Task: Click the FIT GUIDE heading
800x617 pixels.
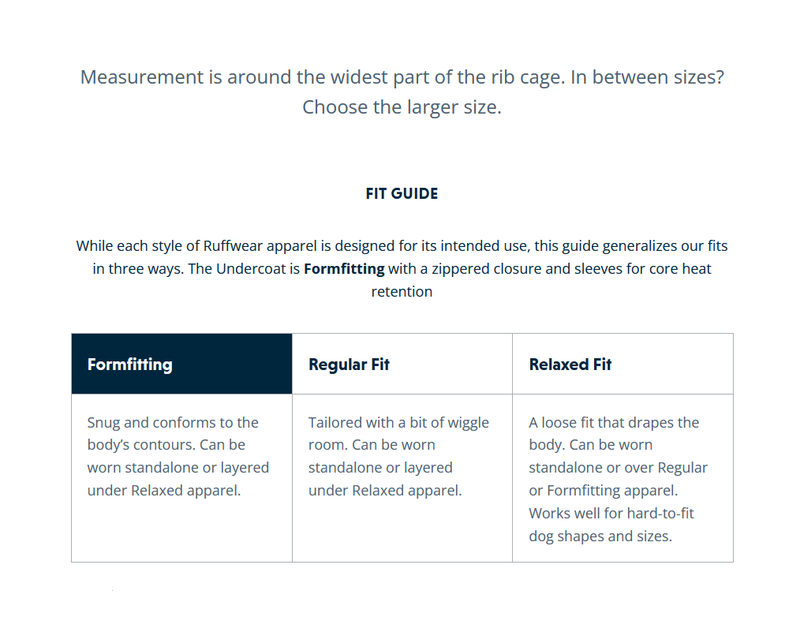Action: (x=402, y=194)
